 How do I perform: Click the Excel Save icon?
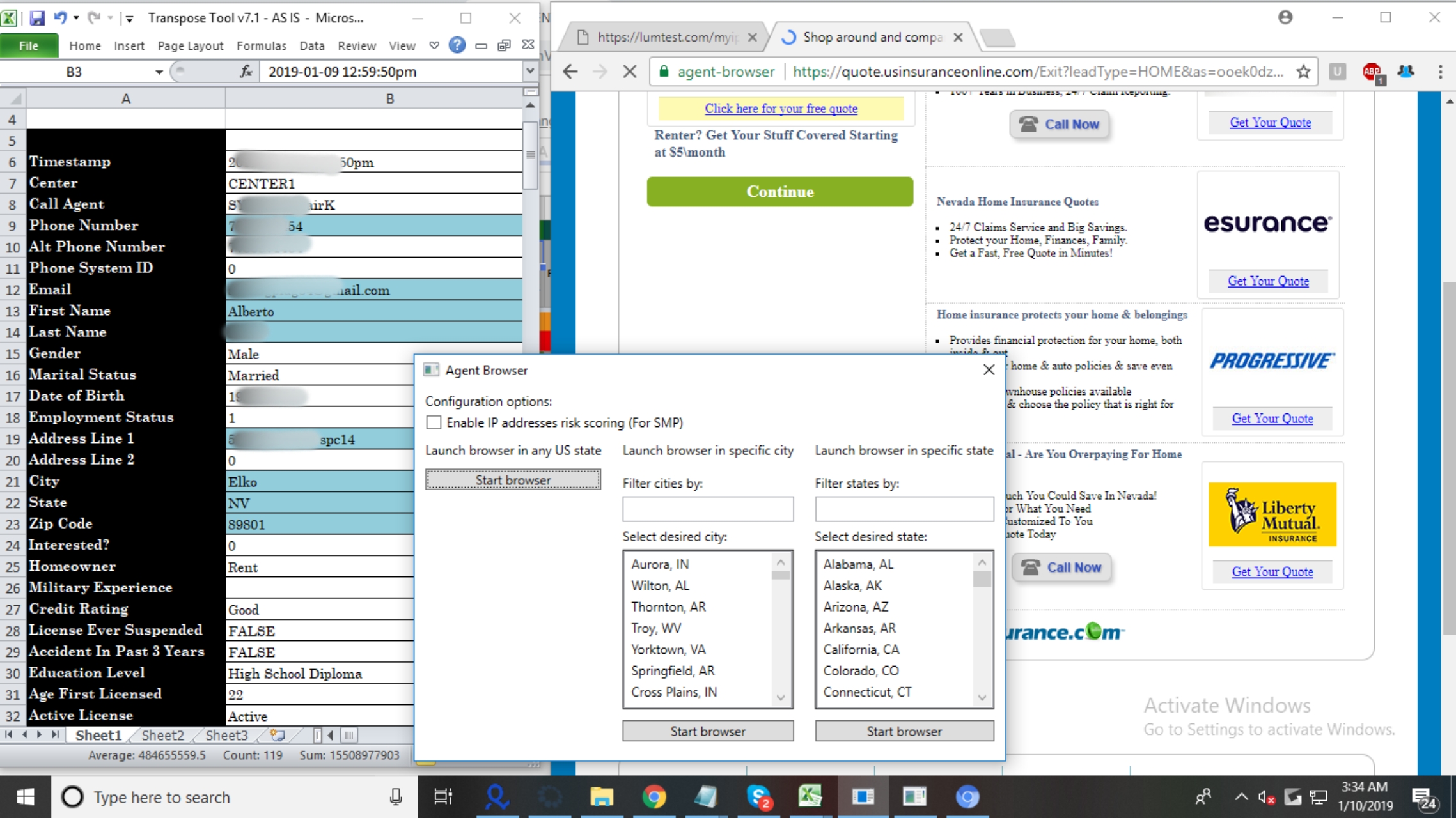(37, 18)
